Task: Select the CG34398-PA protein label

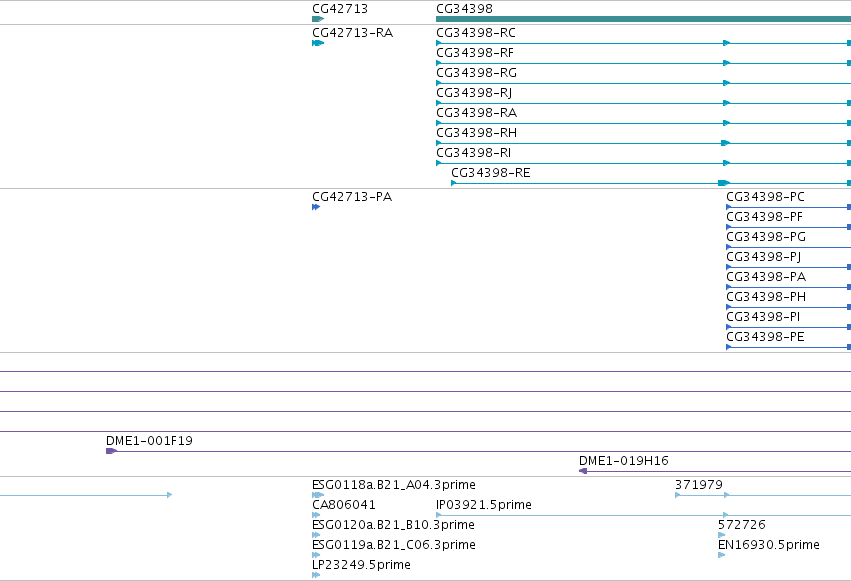Action: coord(766,277)
